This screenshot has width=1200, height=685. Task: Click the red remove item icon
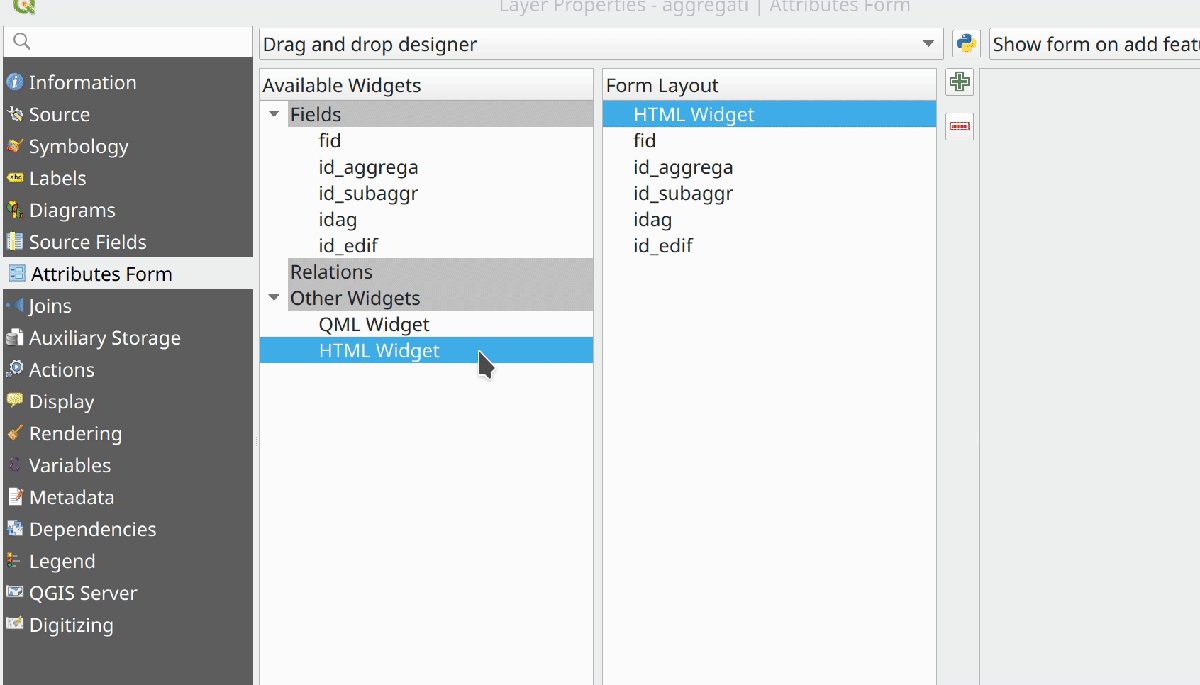click(x=960, y=126)
